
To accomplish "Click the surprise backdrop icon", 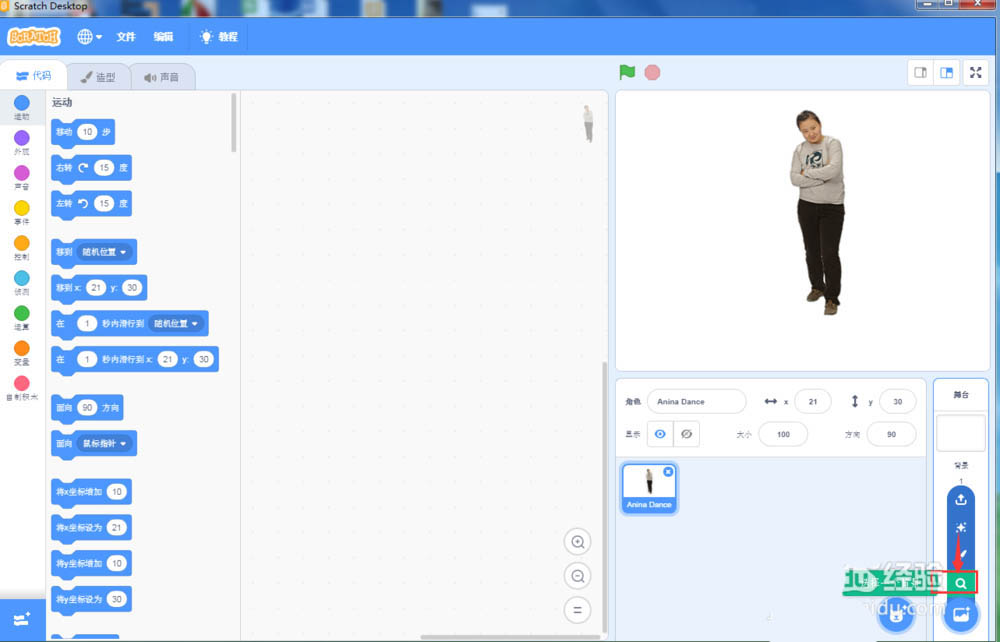I will tap(960, 527).
